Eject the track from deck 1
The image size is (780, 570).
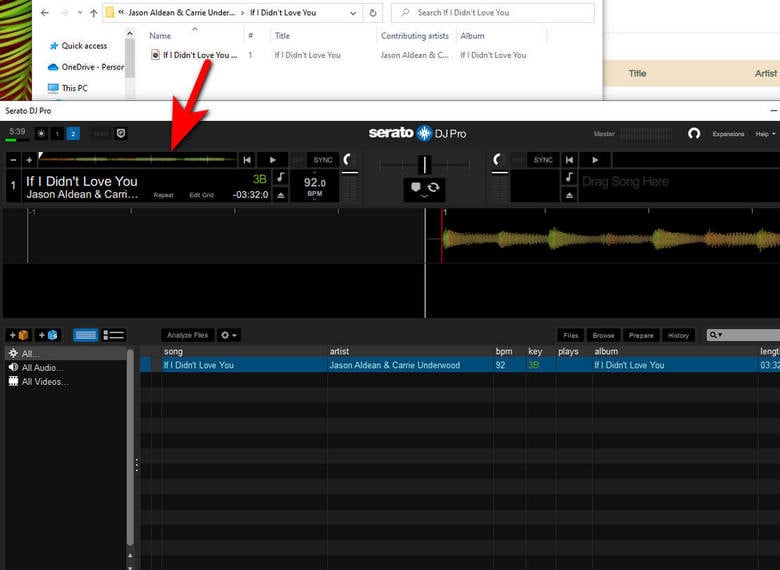pos(281,195)
